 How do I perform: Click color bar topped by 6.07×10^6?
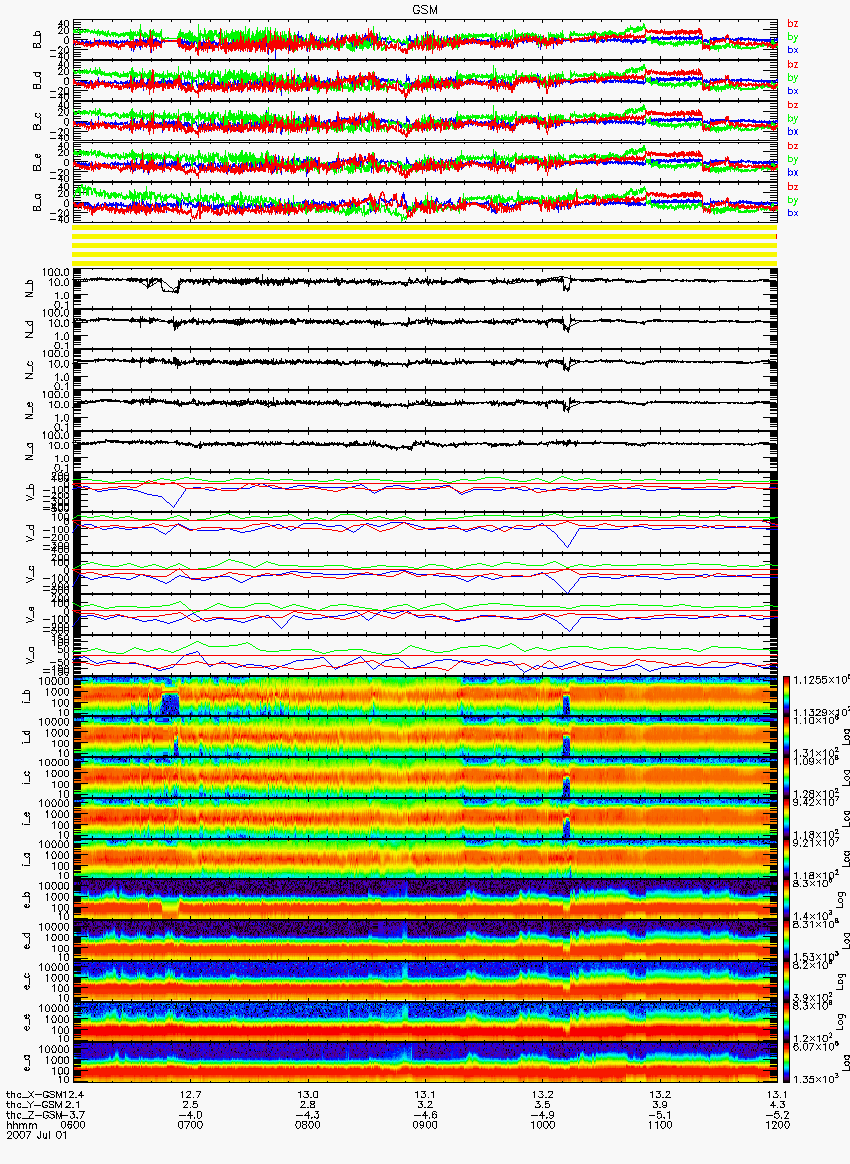[787, 1064]
